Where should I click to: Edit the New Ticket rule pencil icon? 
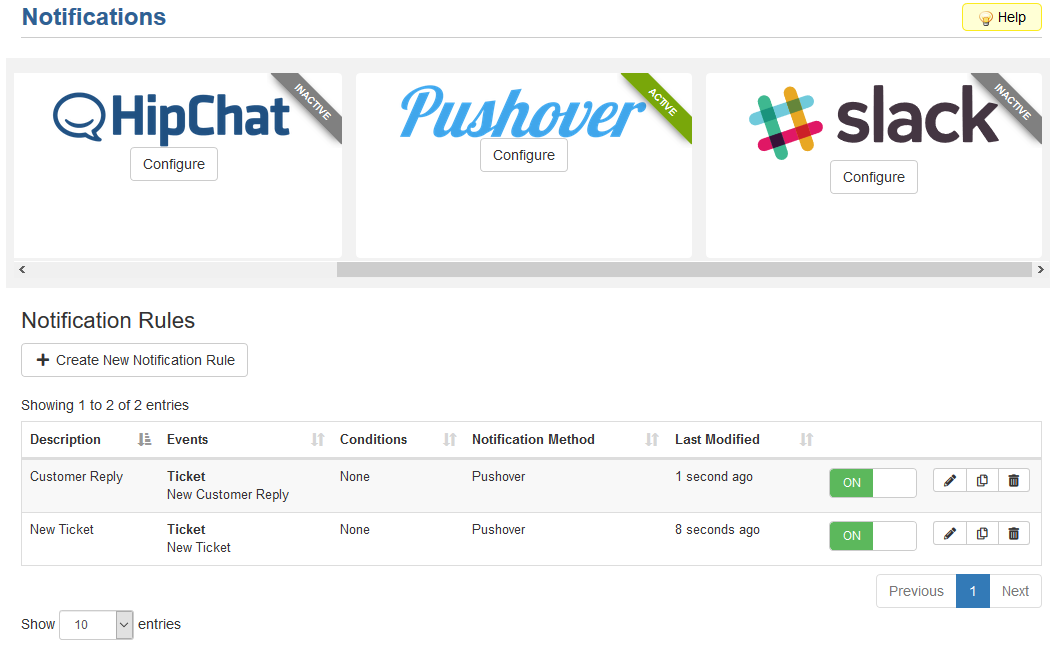(949, 534)
